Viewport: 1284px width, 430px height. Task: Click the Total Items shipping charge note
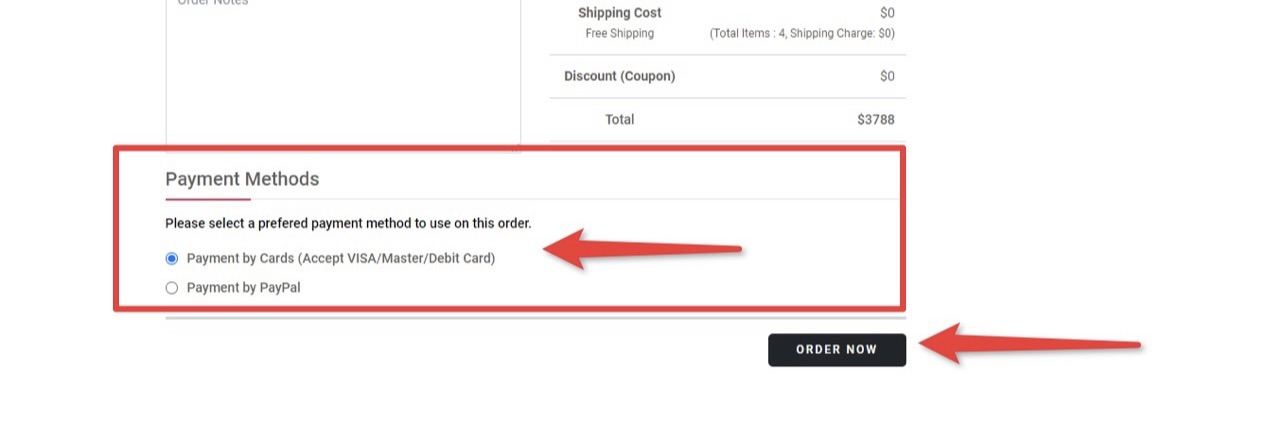click(802, 33)
